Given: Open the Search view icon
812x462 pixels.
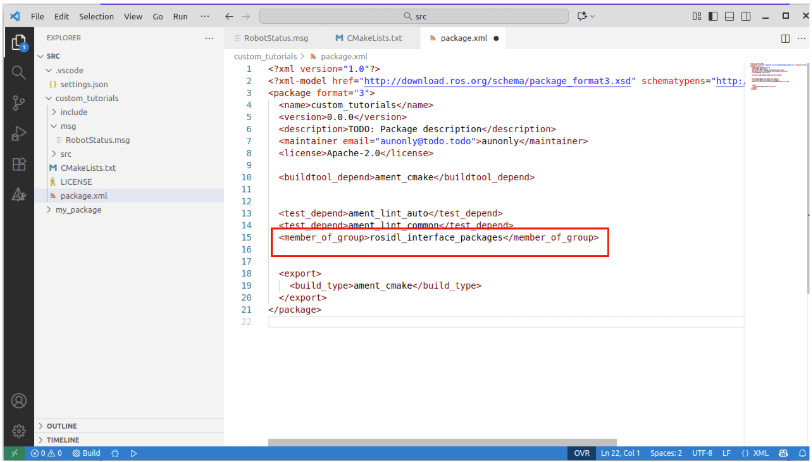Looking at the screenshot, I should (18, 73).
